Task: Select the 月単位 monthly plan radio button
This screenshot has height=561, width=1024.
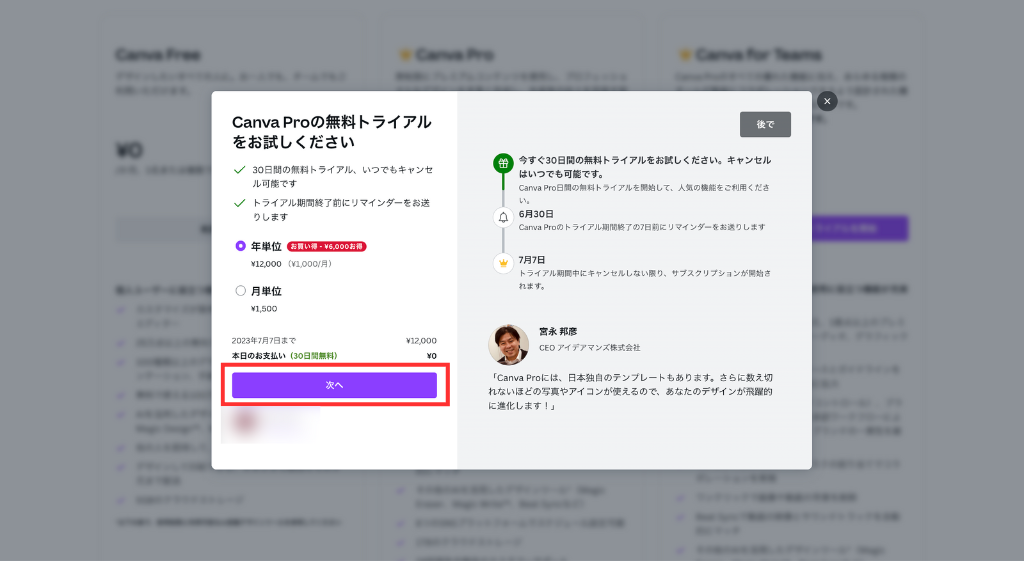Action: [240, 291]
